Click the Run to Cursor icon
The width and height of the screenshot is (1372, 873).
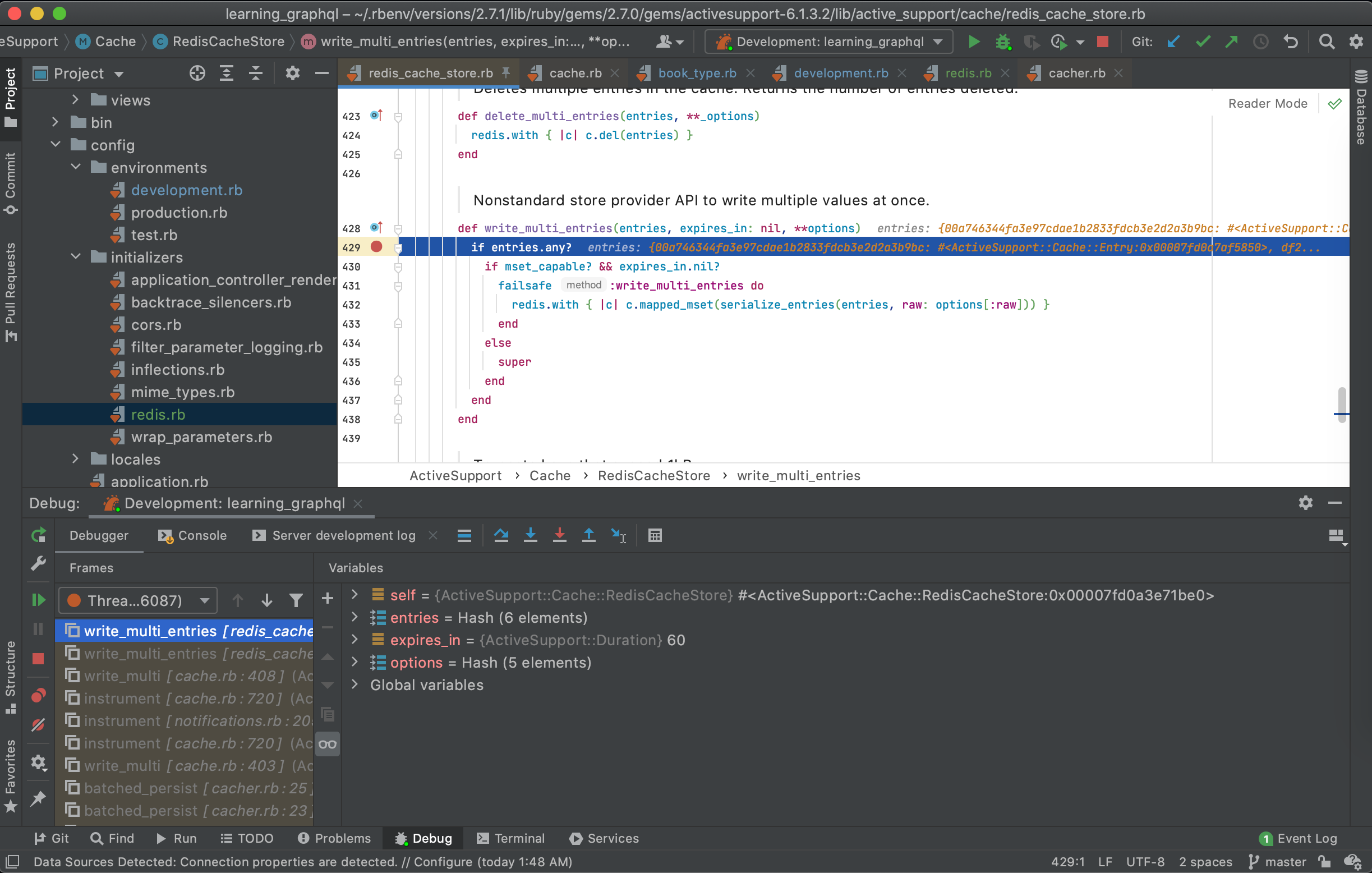click(x=618, y=535)
